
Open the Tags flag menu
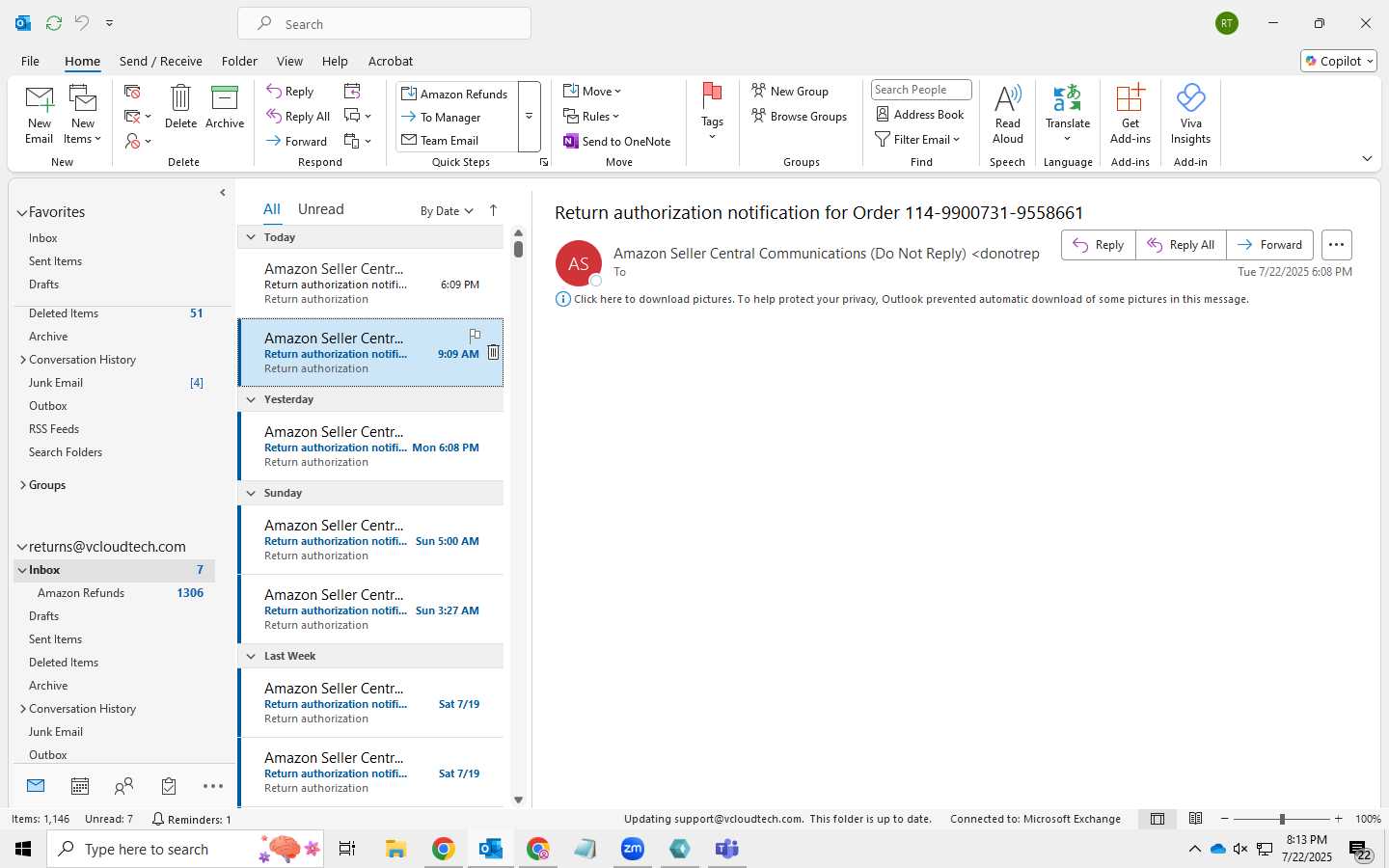pos(713,112)
